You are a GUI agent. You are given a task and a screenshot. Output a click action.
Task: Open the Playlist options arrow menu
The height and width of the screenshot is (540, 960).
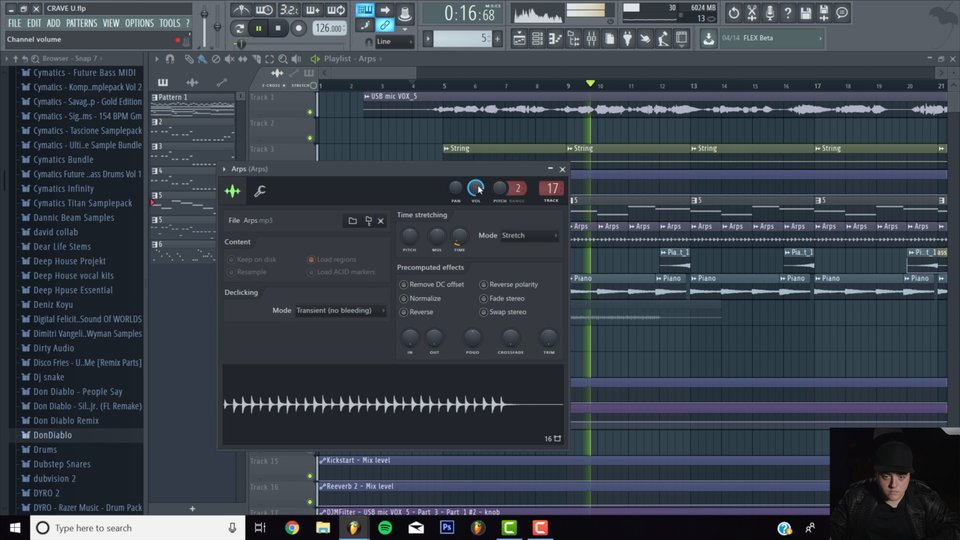pyautogui.click(x=157, y=59)
